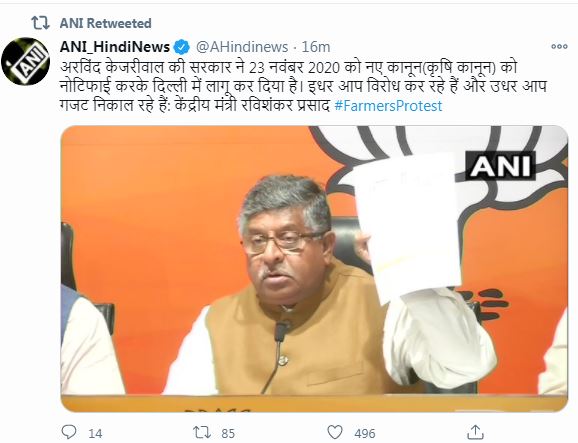Open the @AHindinews handle
Viewport: 578px width, 443px height.
tap(242, 47)
